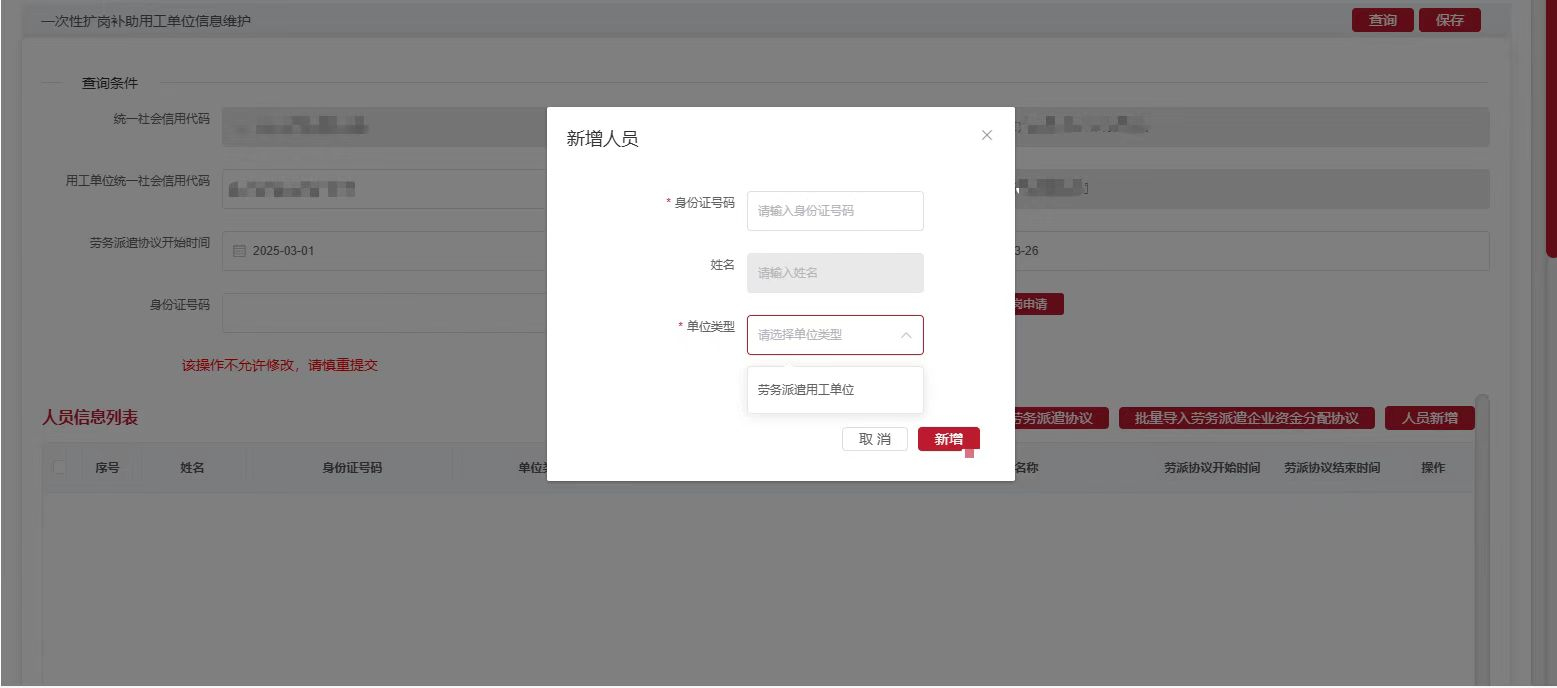
Task: Click the 查询 button top right
Action: (x=1382, y=19)
